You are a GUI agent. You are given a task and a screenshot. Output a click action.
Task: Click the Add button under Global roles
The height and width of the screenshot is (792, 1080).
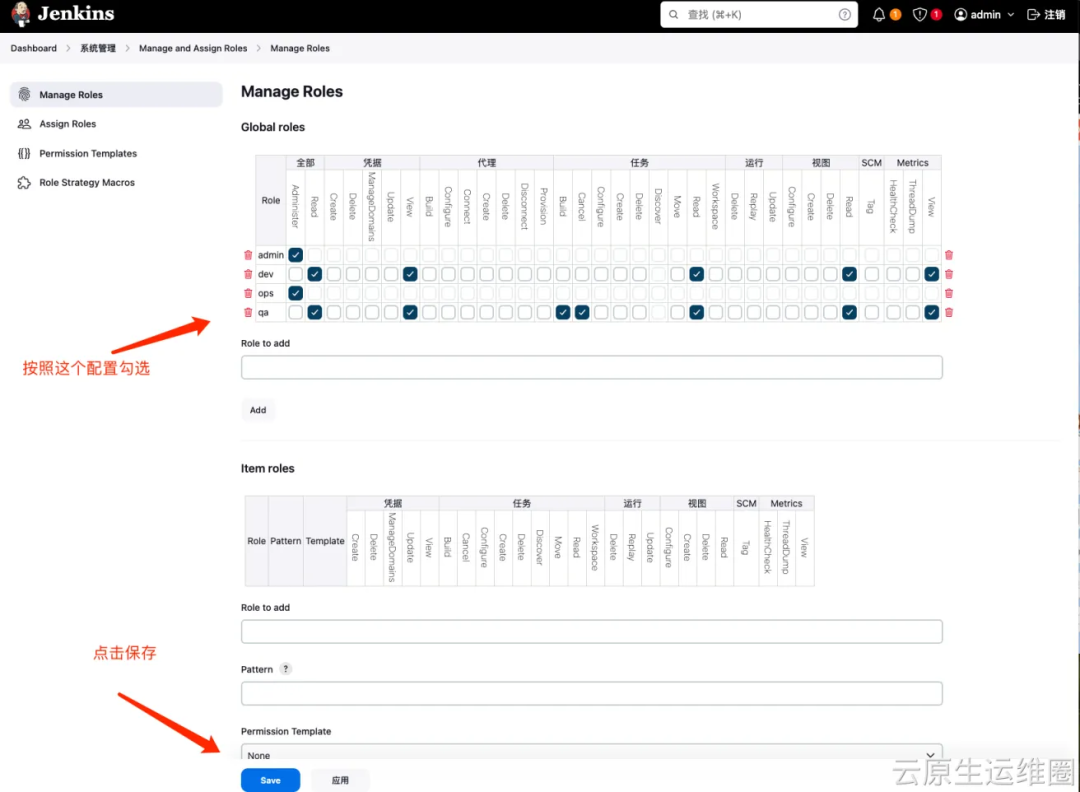point(258,410)
